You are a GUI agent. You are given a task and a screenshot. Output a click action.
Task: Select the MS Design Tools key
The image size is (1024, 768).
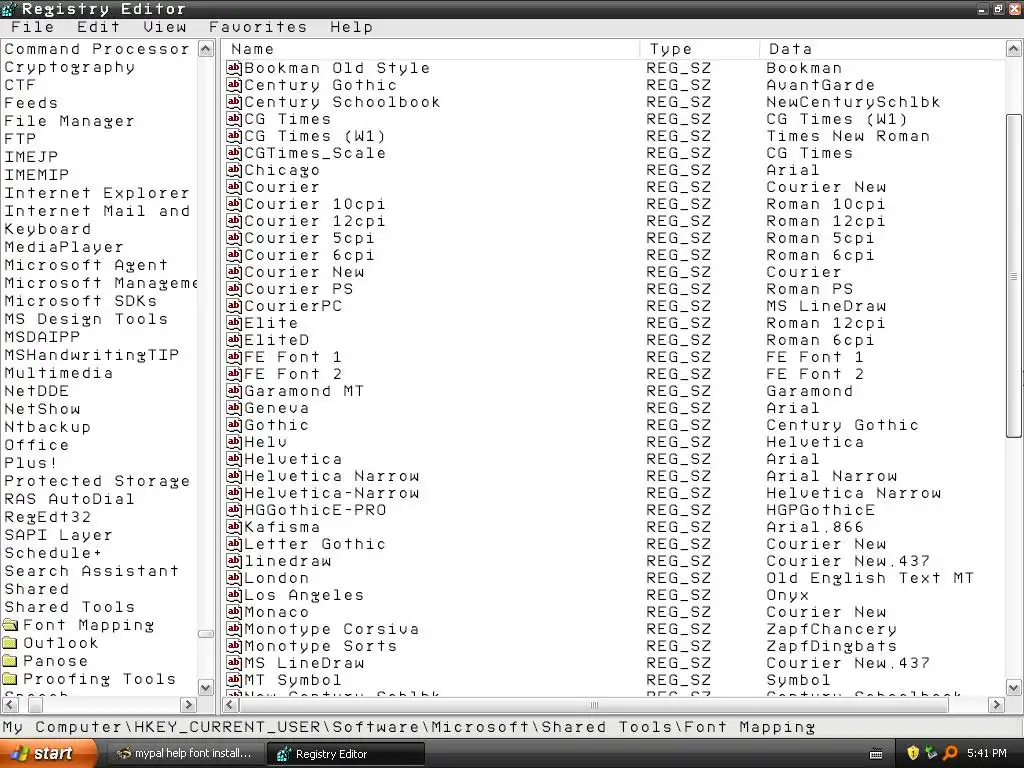pyautogui.click(x=86, y=319)
